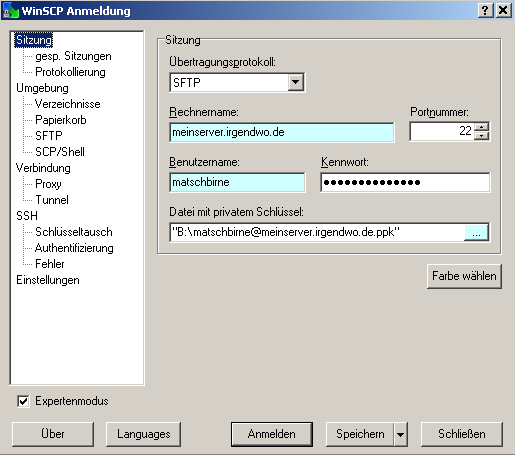Click the private key file path field
Viewport: 515px width, 455px height.
tap(317, 232)
